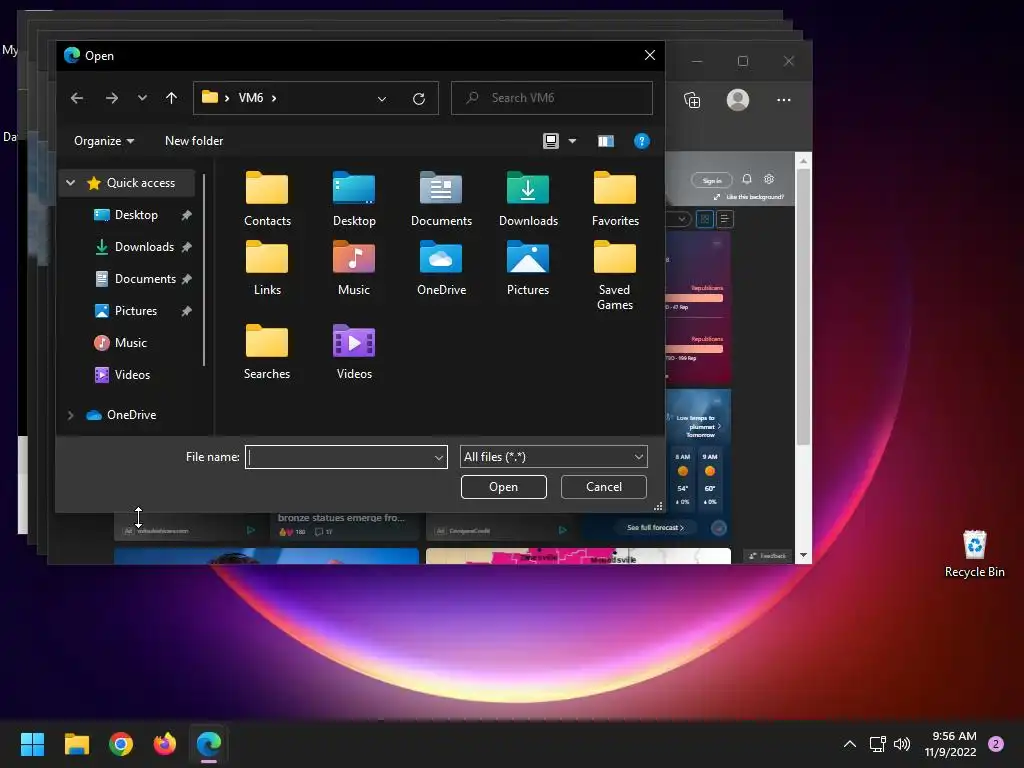Go back using the Back arrow
The width and height of the screenshot is (1024, 768).
pyautogui.click(x=77, y=98)
